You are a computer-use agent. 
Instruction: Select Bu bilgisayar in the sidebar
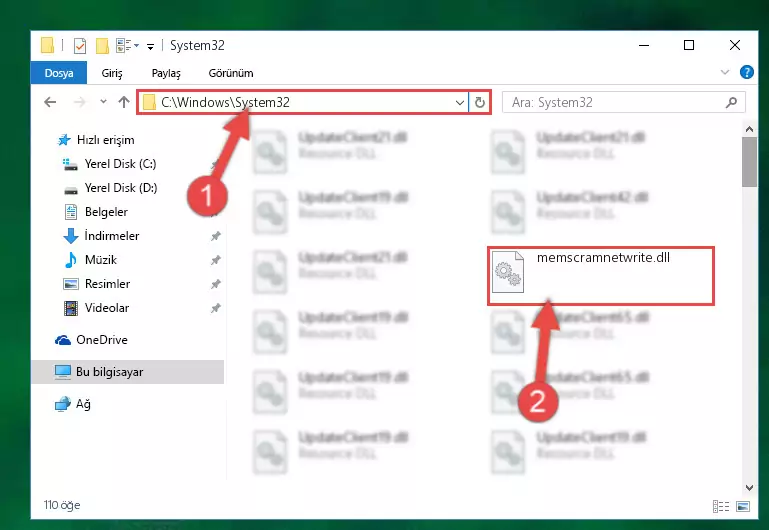coord(128,372)
